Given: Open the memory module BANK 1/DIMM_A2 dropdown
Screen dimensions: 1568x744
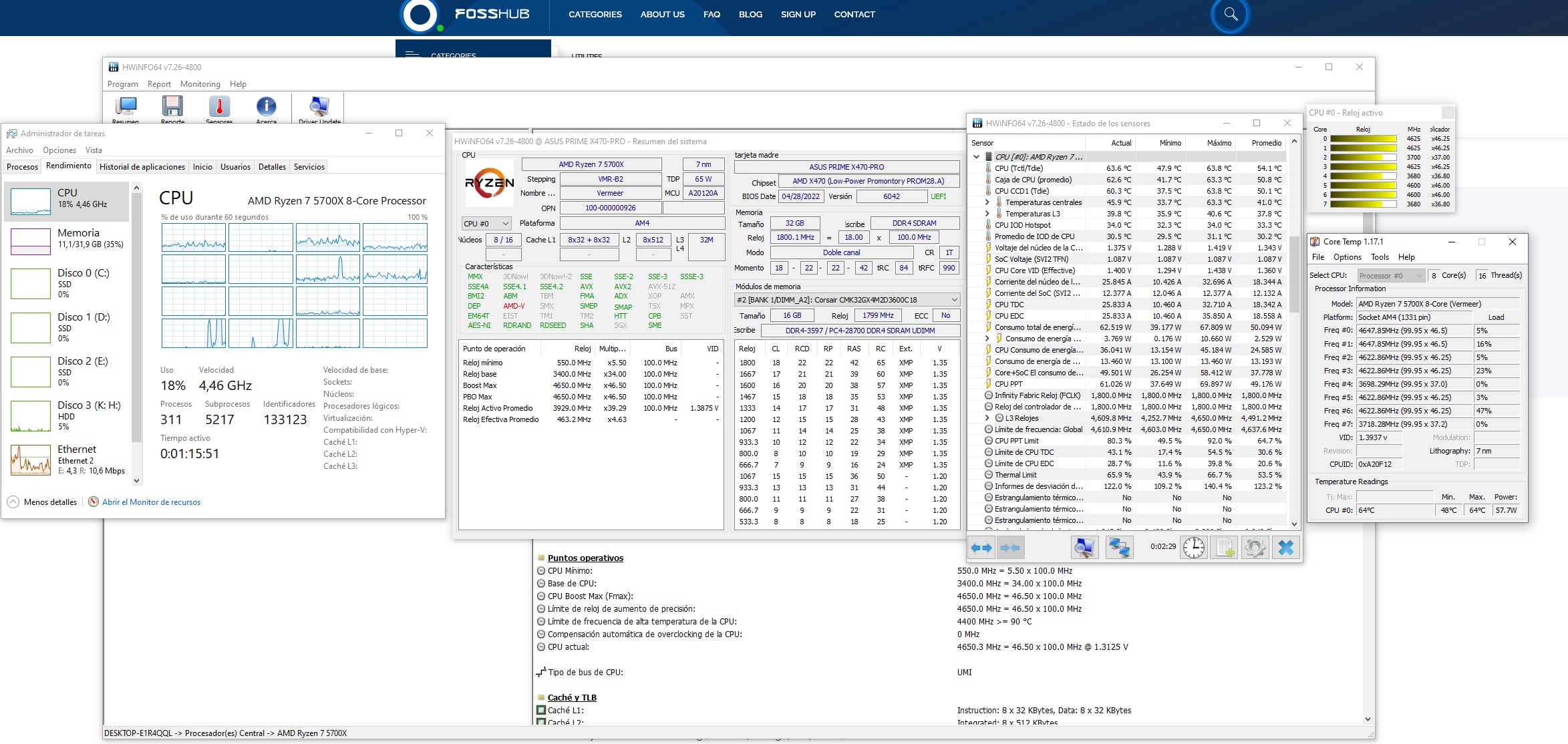Looking at the screenshot, I should (847, 300).
